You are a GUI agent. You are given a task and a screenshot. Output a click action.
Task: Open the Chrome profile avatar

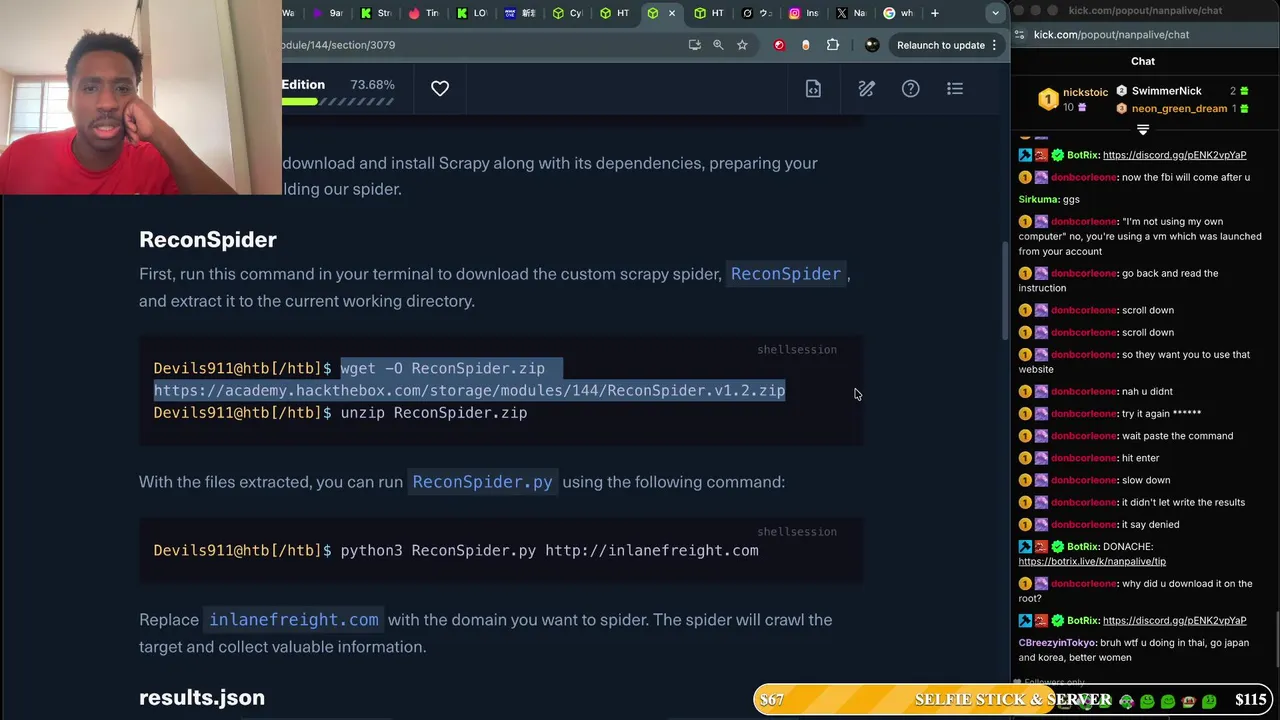tap(872, 45)
